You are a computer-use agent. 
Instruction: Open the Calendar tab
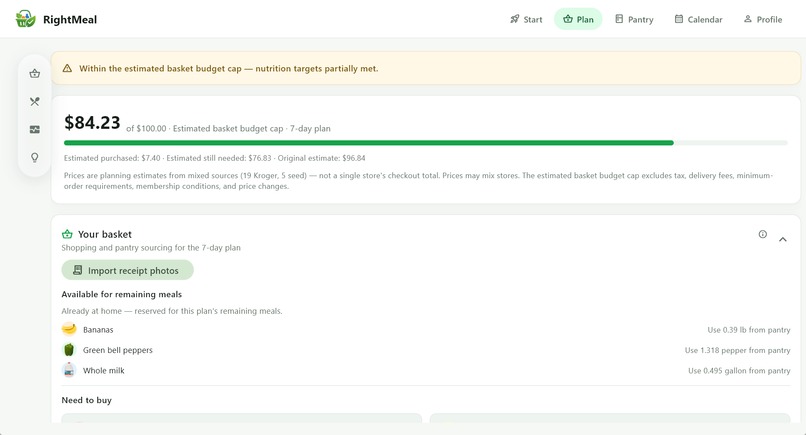point(698,20)
